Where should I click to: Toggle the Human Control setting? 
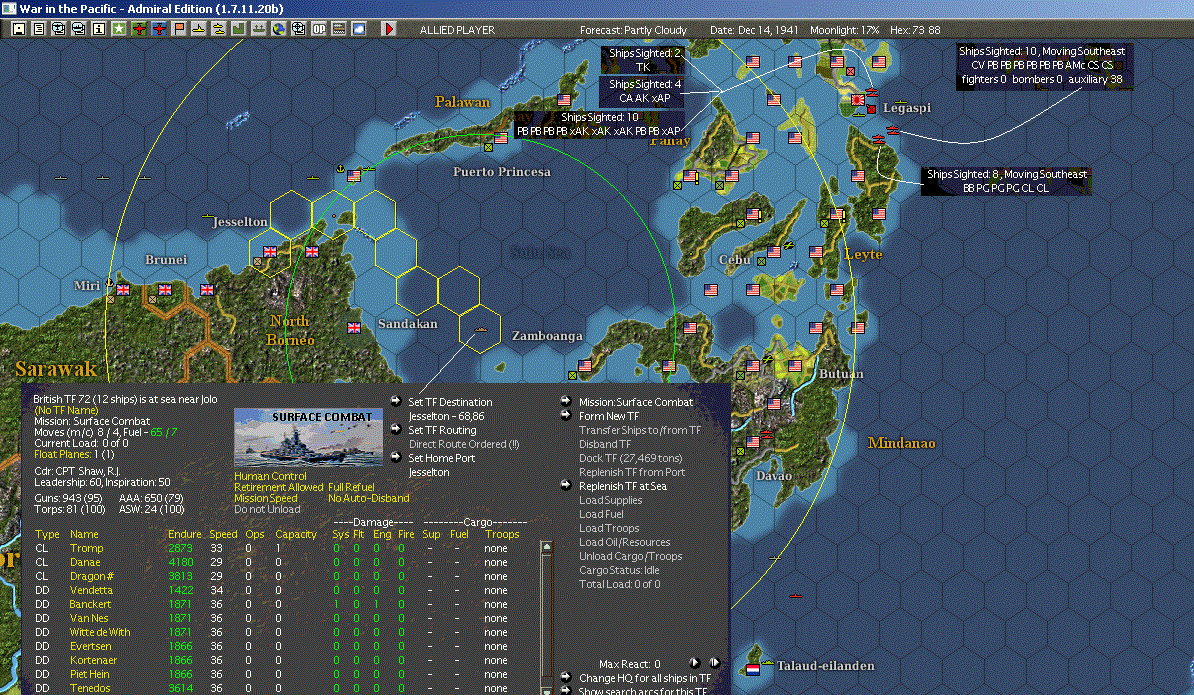[270, 476]
